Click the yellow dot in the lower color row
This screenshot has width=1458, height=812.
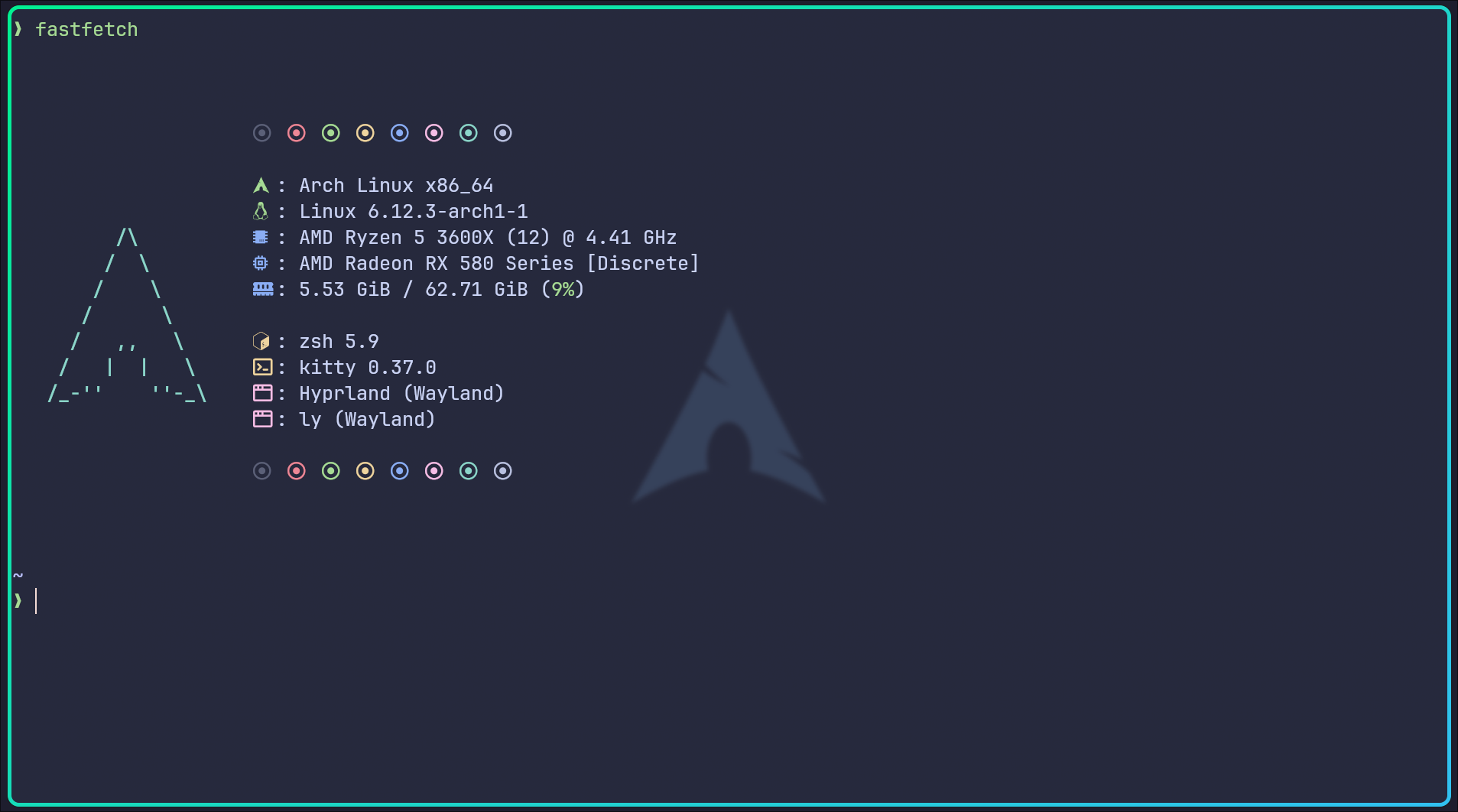coord(365,471)
